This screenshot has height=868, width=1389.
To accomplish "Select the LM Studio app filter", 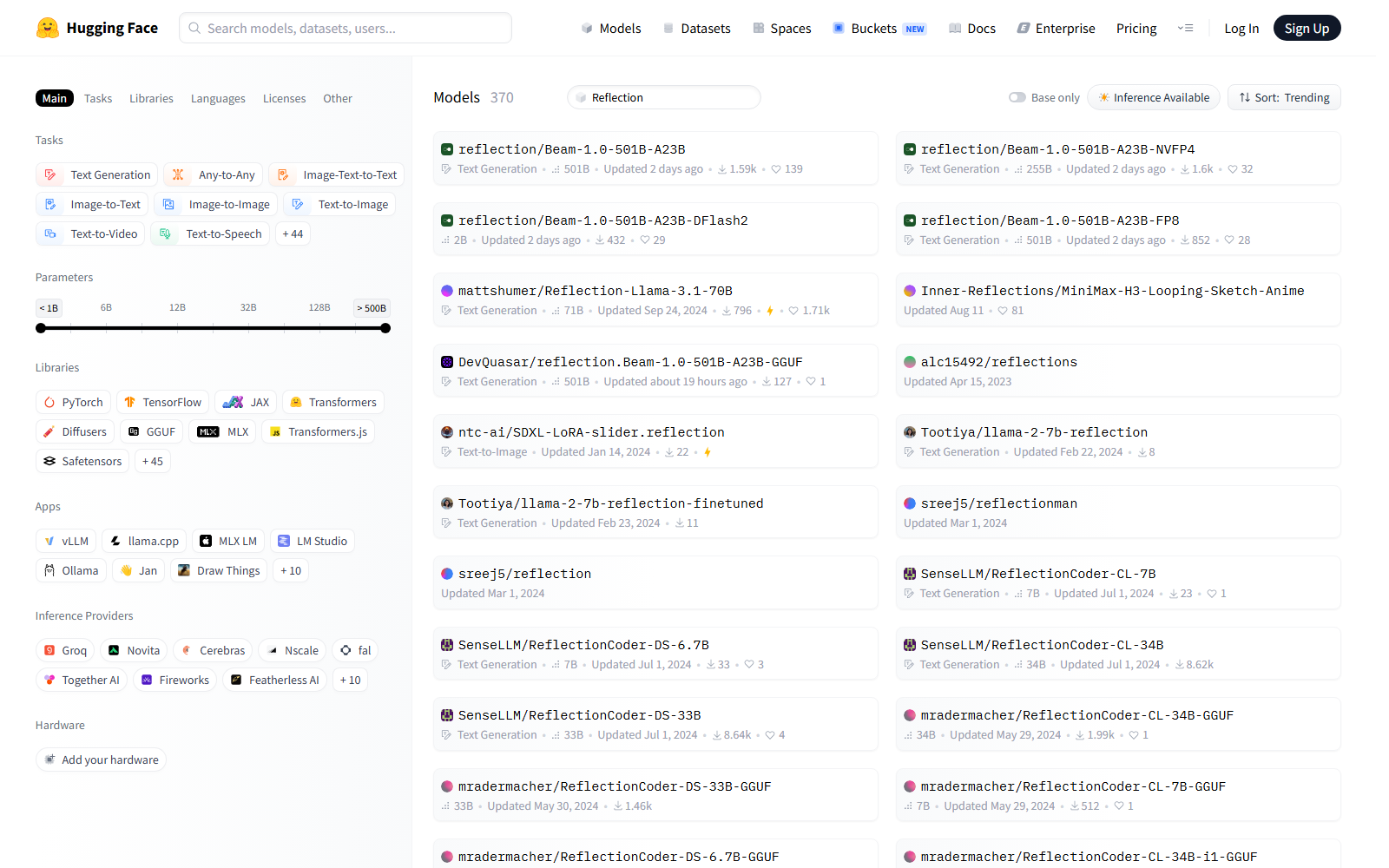I will (313, 541).
